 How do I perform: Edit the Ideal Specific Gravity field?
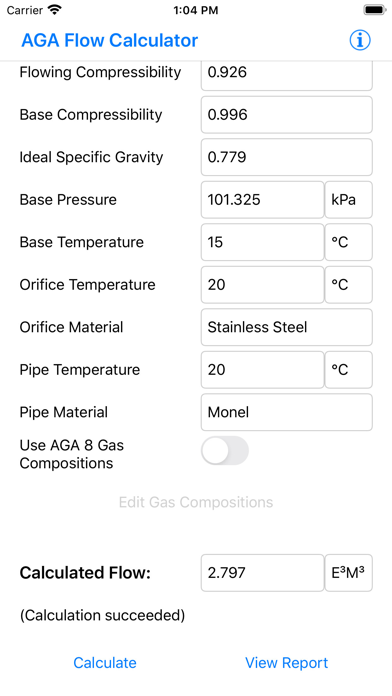pyautogui.click(x=287, y=157)
